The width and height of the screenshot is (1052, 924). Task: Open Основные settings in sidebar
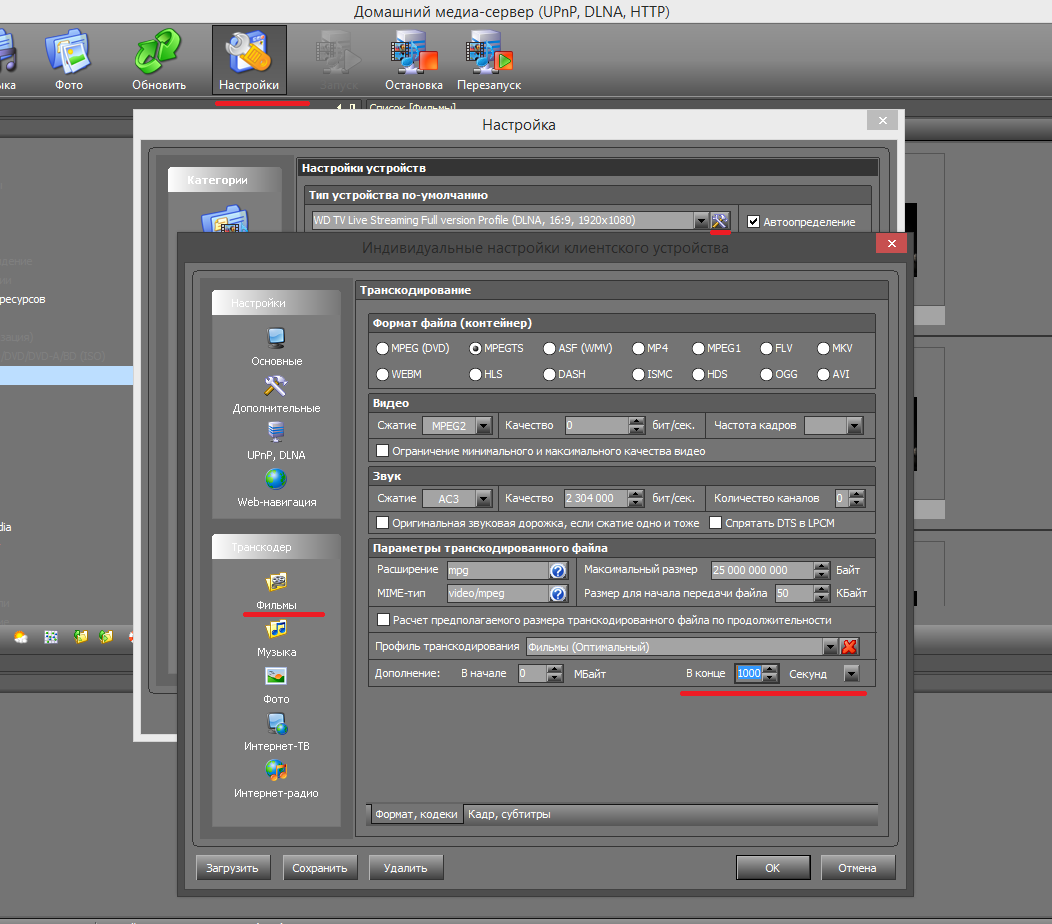[x=276, y=346]
